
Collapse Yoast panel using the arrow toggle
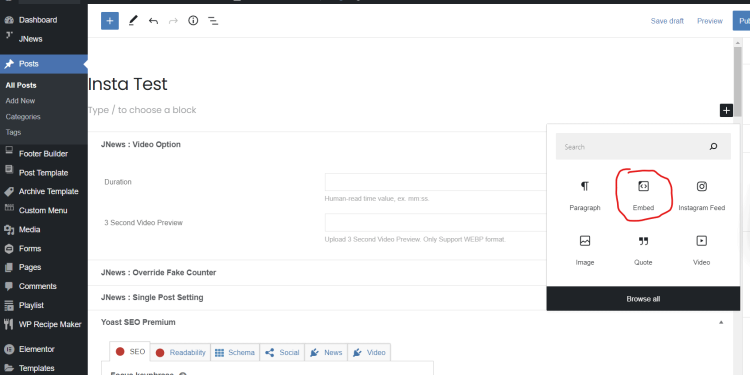[x=721, y=323]
